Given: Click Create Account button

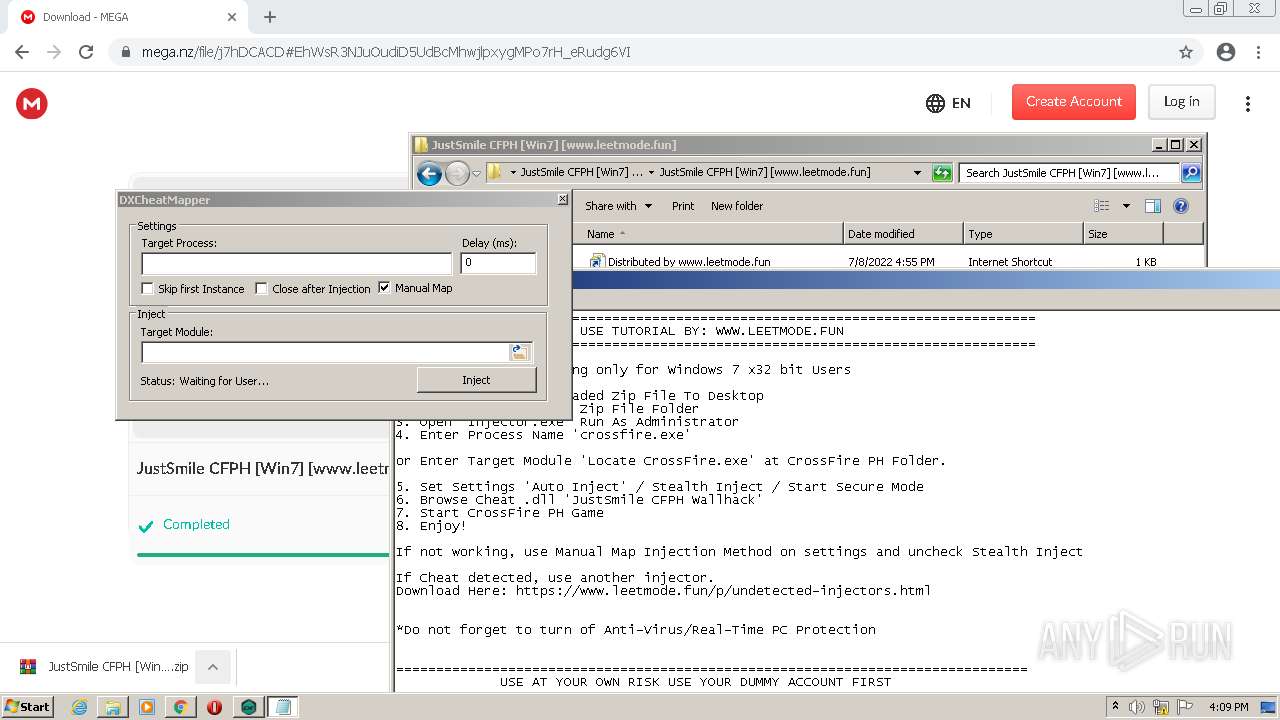Looking at the screenshot, I should coord(1074,102).
